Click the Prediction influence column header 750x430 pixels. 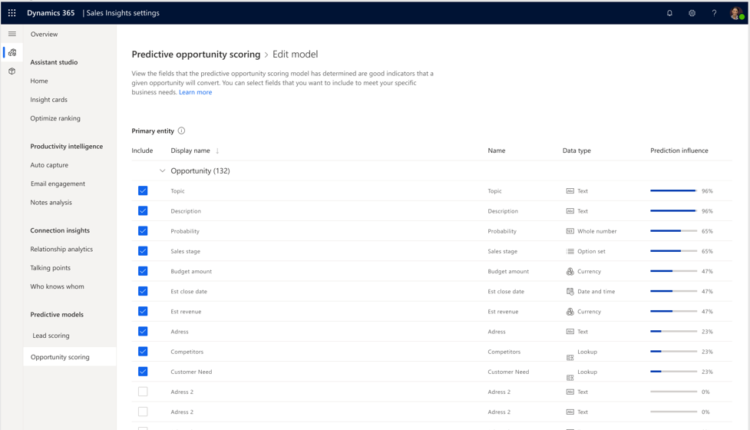679,151
